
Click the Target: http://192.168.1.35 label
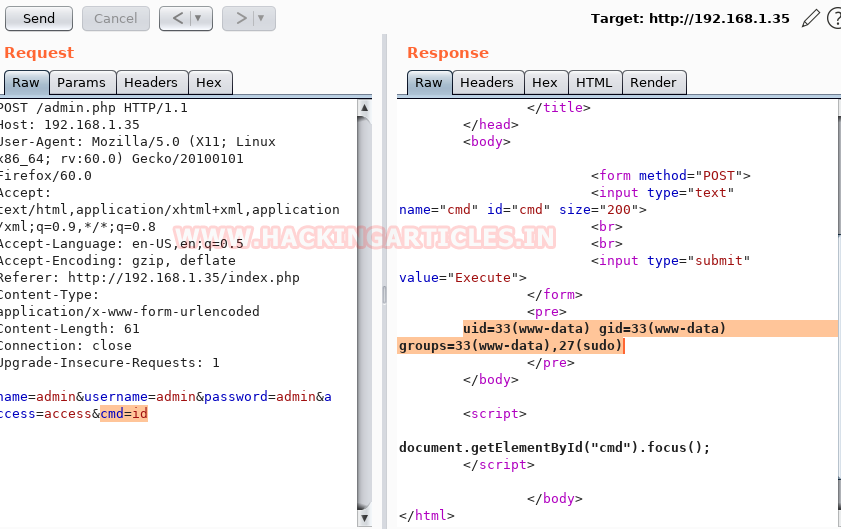point(690,19)
